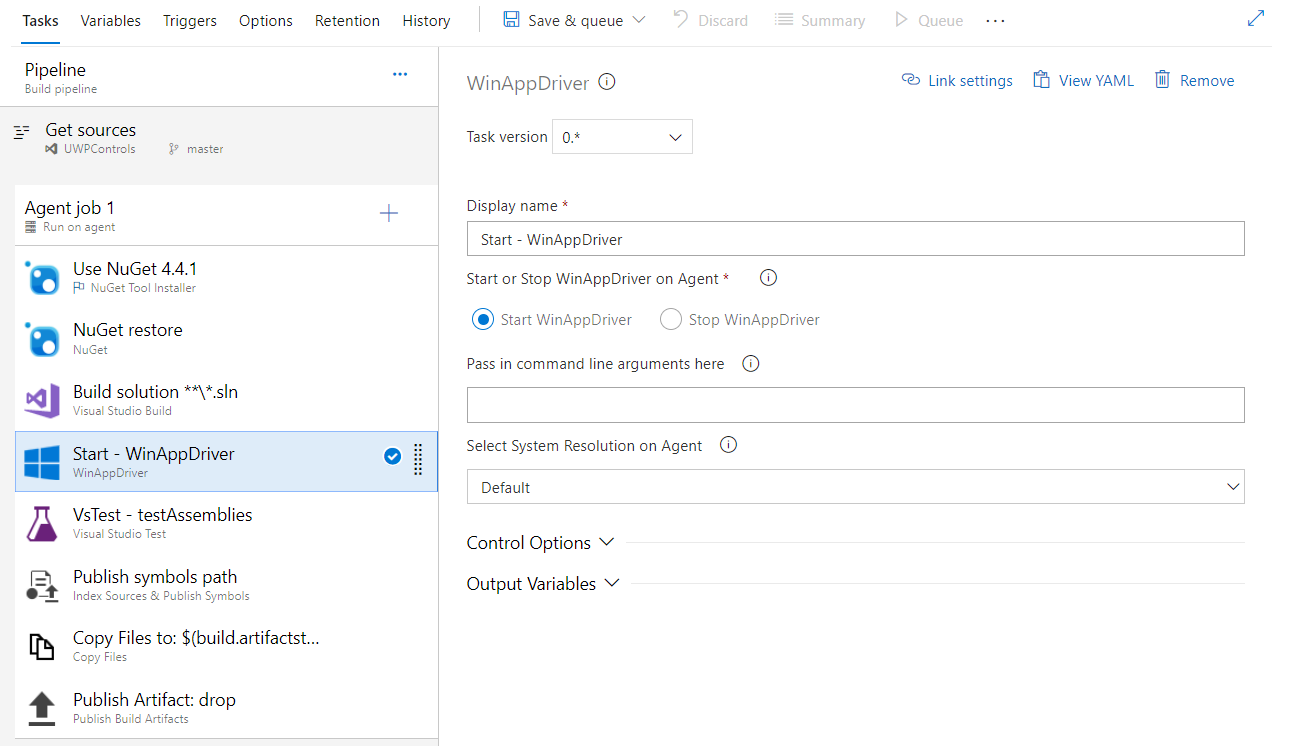Screen dimensions: 1289x746
Task: Click the blue checkmark on Start - WinAppDriver
Action: [393, 456]
